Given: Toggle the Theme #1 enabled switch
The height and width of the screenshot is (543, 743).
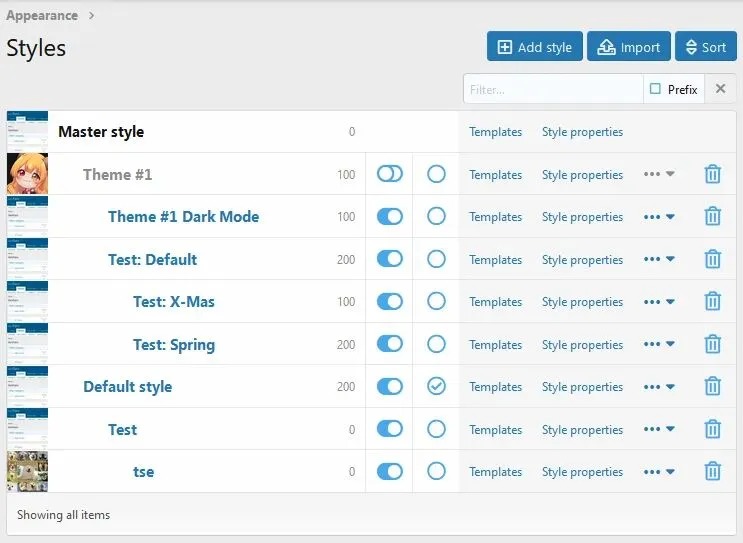Looking at the screenshot, I should tap(389, 174).
